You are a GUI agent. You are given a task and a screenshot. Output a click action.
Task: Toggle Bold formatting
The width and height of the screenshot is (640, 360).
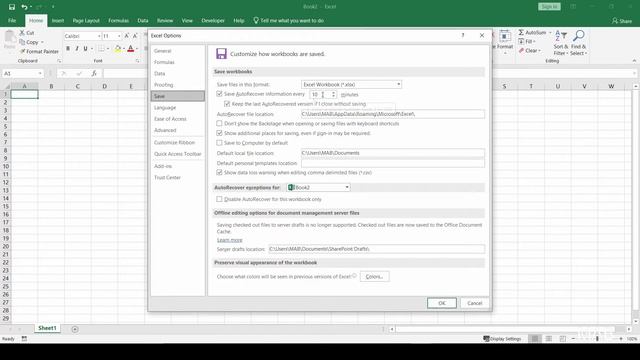68,49
